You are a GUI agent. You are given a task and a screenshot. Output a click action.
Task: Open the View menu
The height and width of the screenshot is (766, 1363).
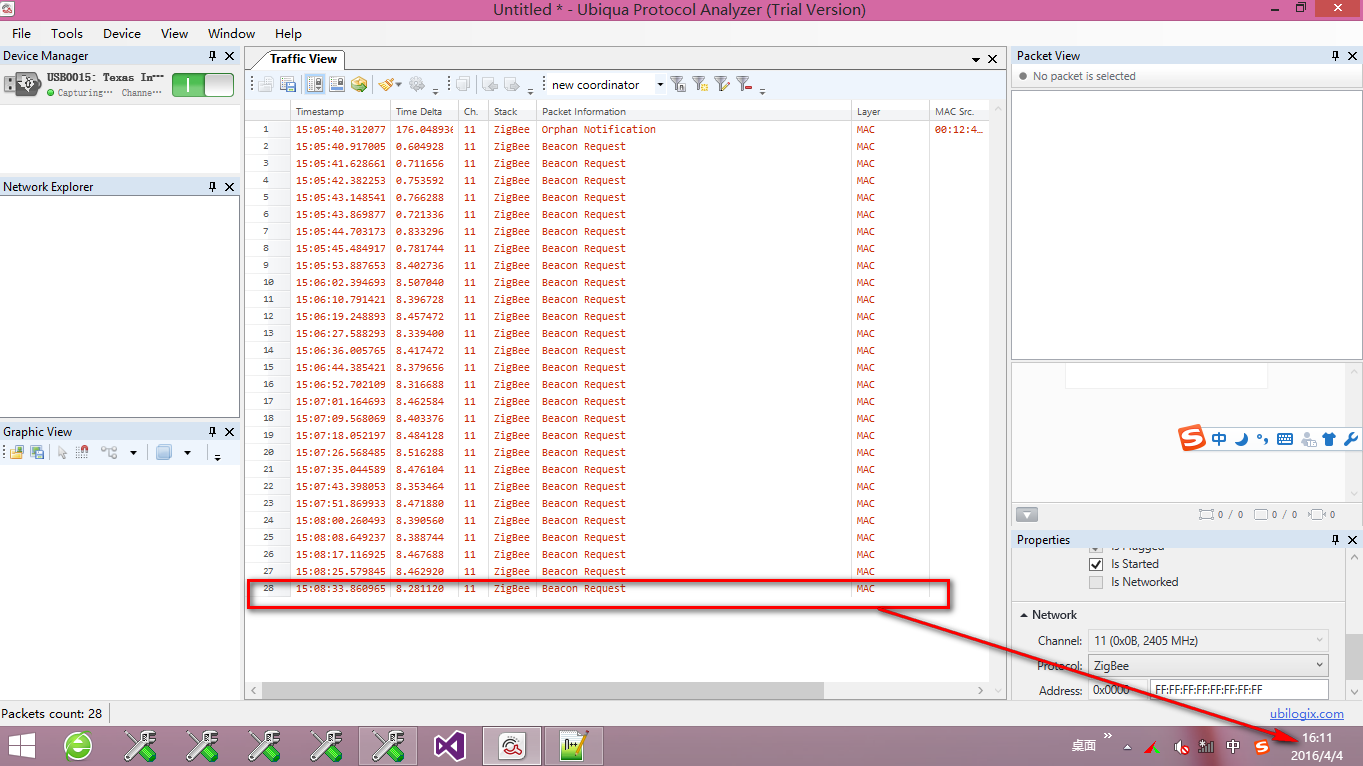174,33
